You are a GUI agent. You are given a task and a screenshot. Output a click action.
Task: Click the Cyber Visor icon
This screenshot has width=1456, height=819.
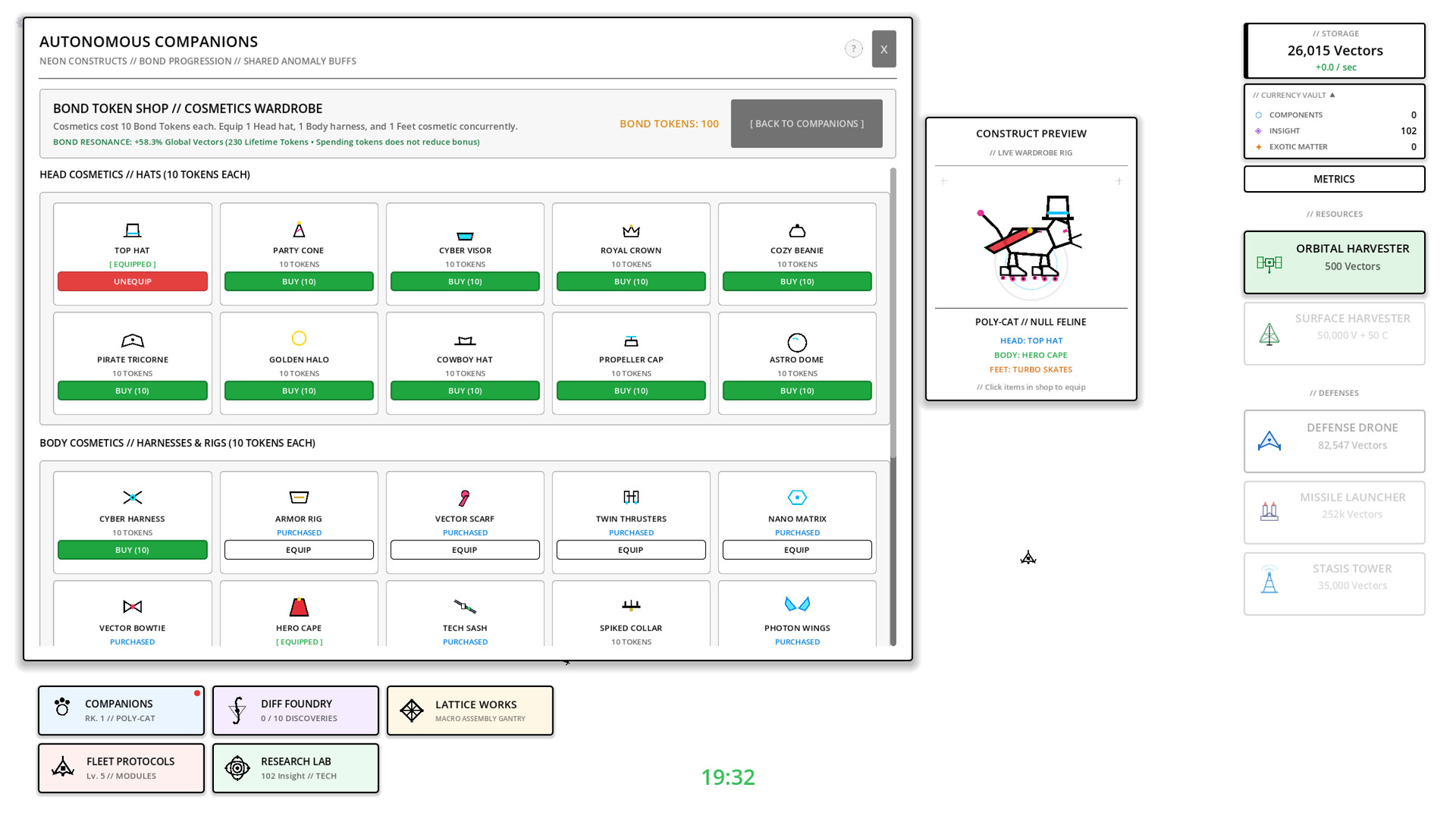(465, 235)
